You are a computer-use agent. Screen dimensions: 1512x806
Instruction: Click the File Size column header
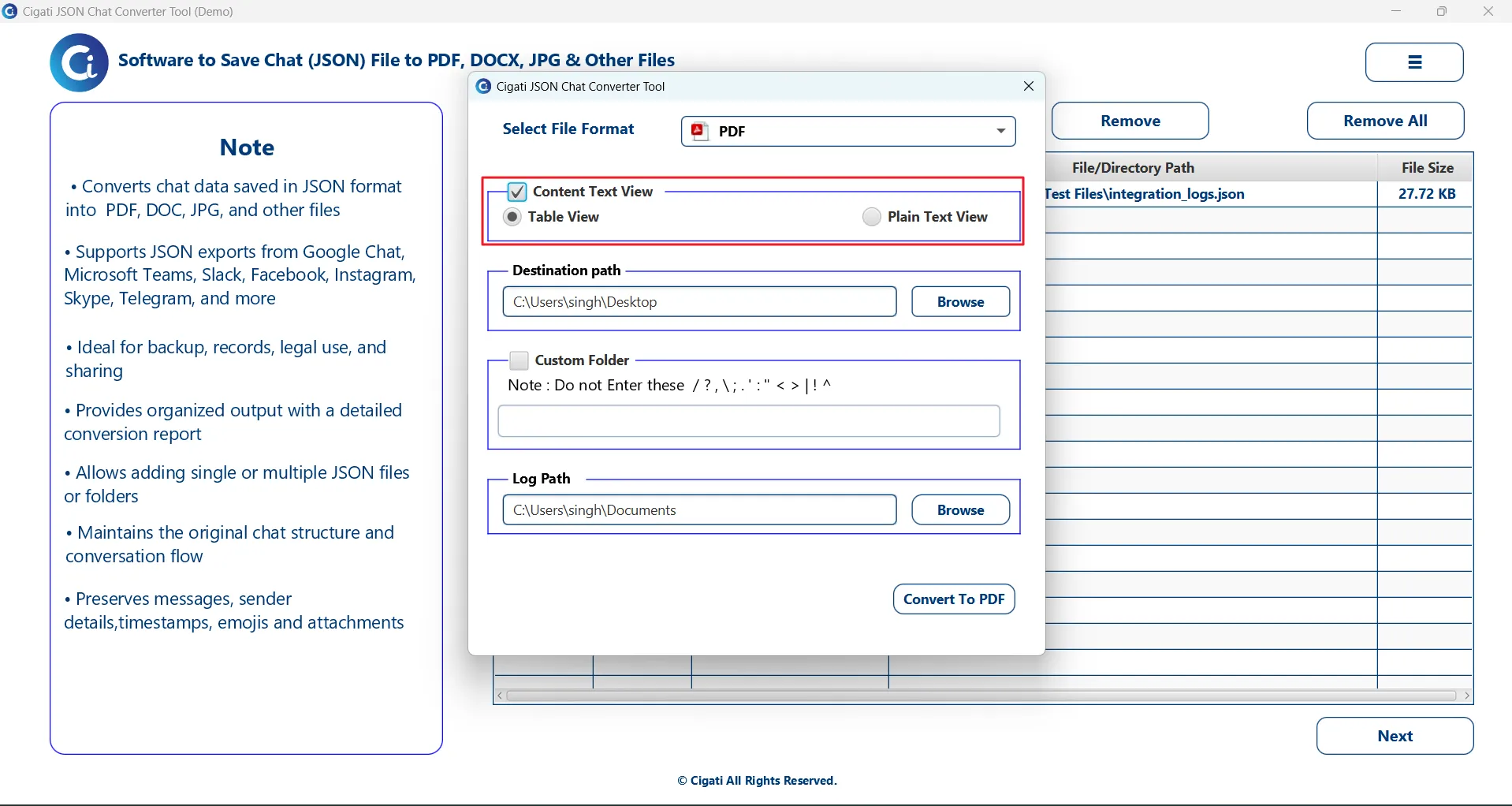tap(1426, 168)
